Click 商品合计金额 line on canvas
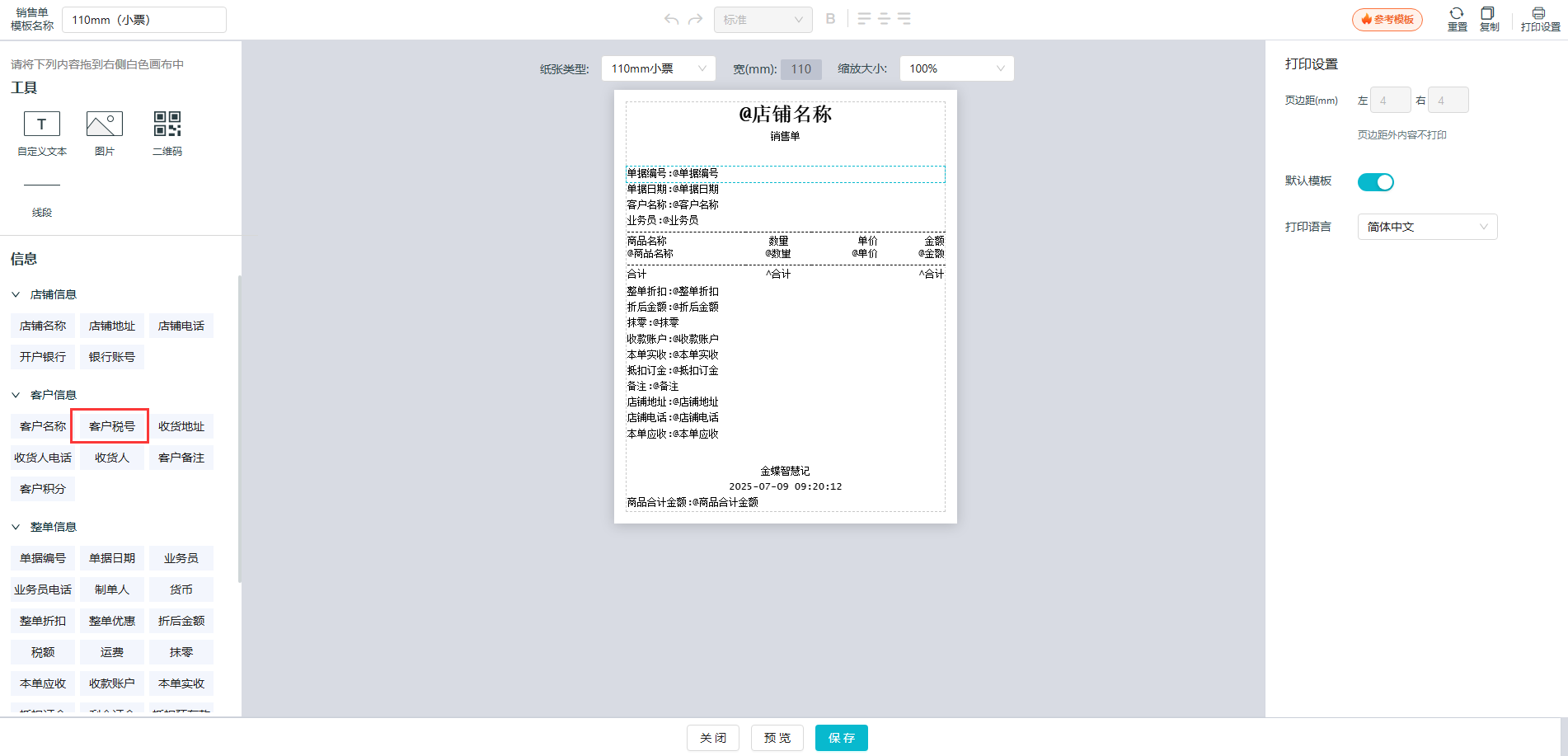The width and height of the screenshot is (1568, 756). pyautogui.click(x=692, y=502)
